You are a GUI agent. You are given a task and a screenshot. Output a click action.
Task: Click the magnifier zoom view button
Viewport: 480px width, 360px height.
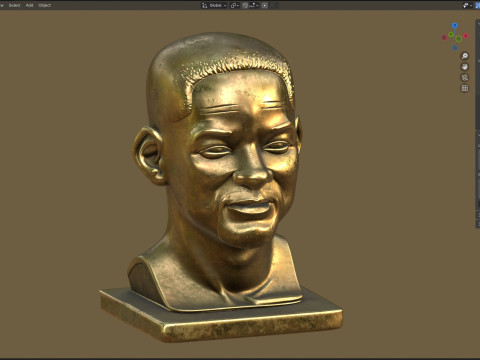click(465, 56)
